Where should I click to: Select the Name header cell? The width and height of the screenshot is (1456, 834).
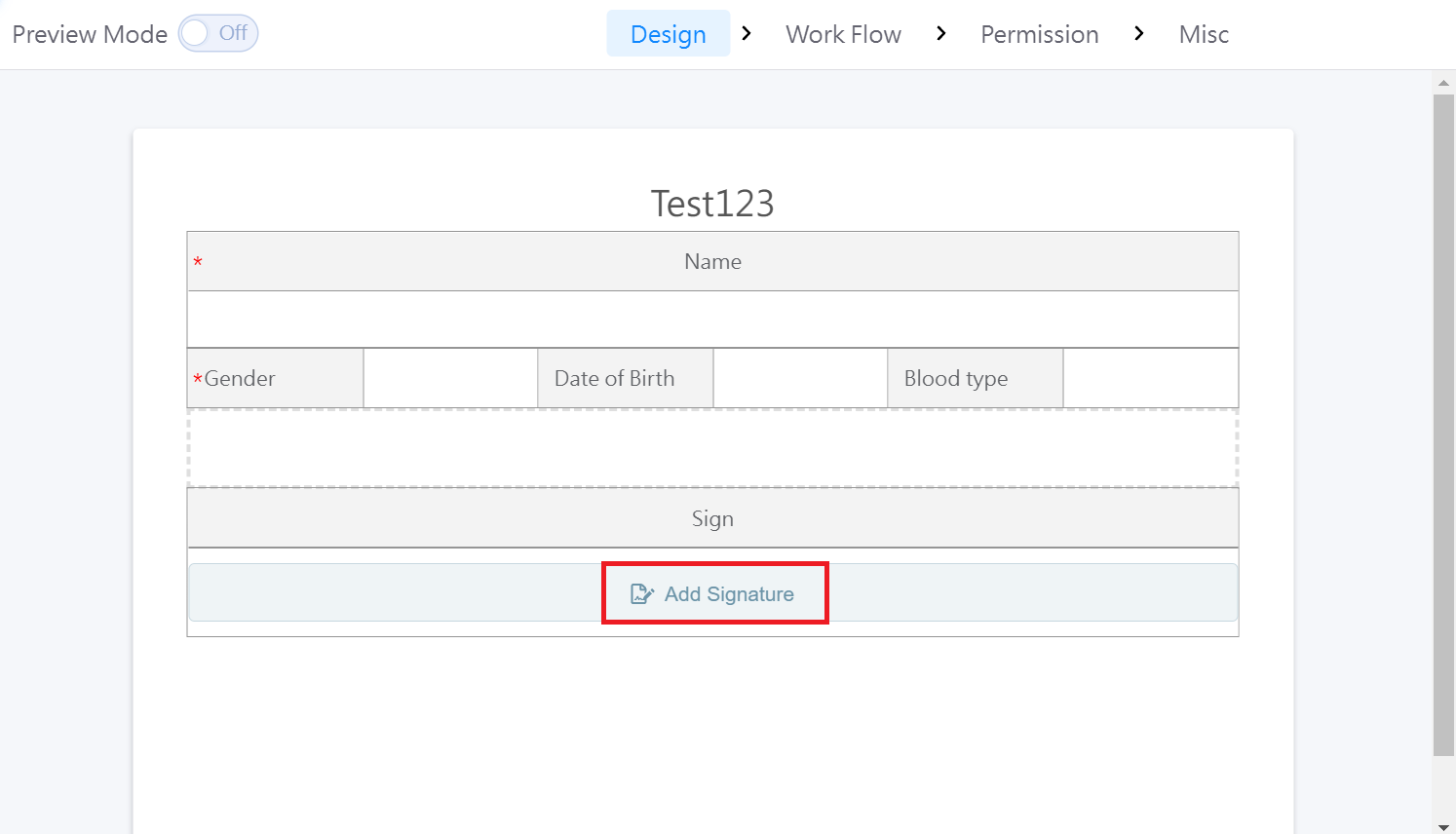tap(712, 261)
